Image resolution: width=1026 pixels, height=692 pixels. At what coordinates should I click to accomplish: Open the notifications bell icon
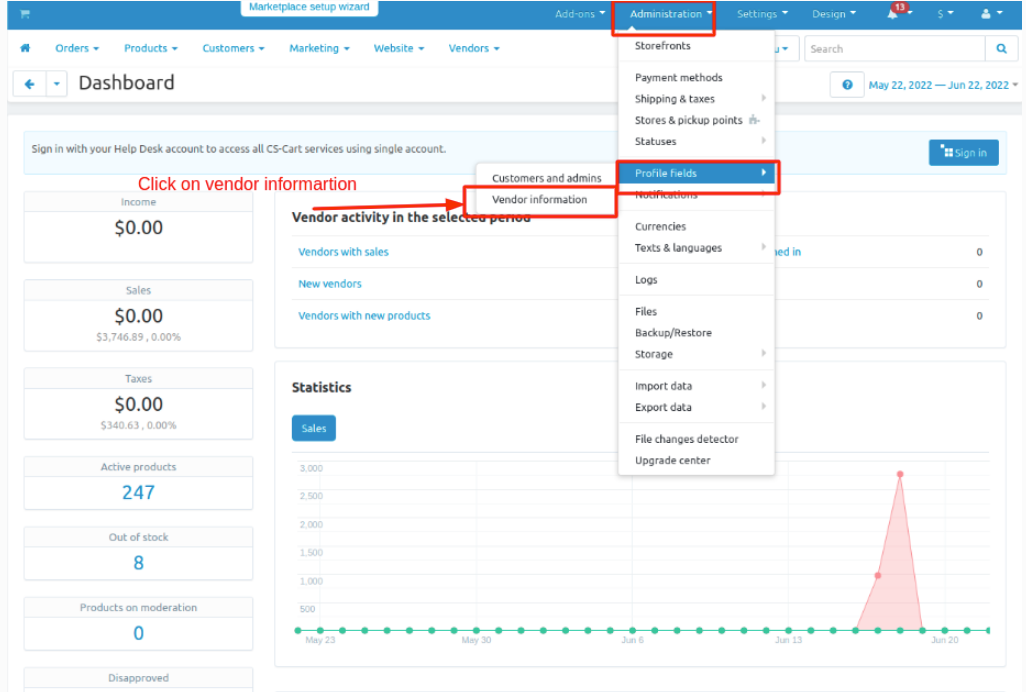pos(892,14)
